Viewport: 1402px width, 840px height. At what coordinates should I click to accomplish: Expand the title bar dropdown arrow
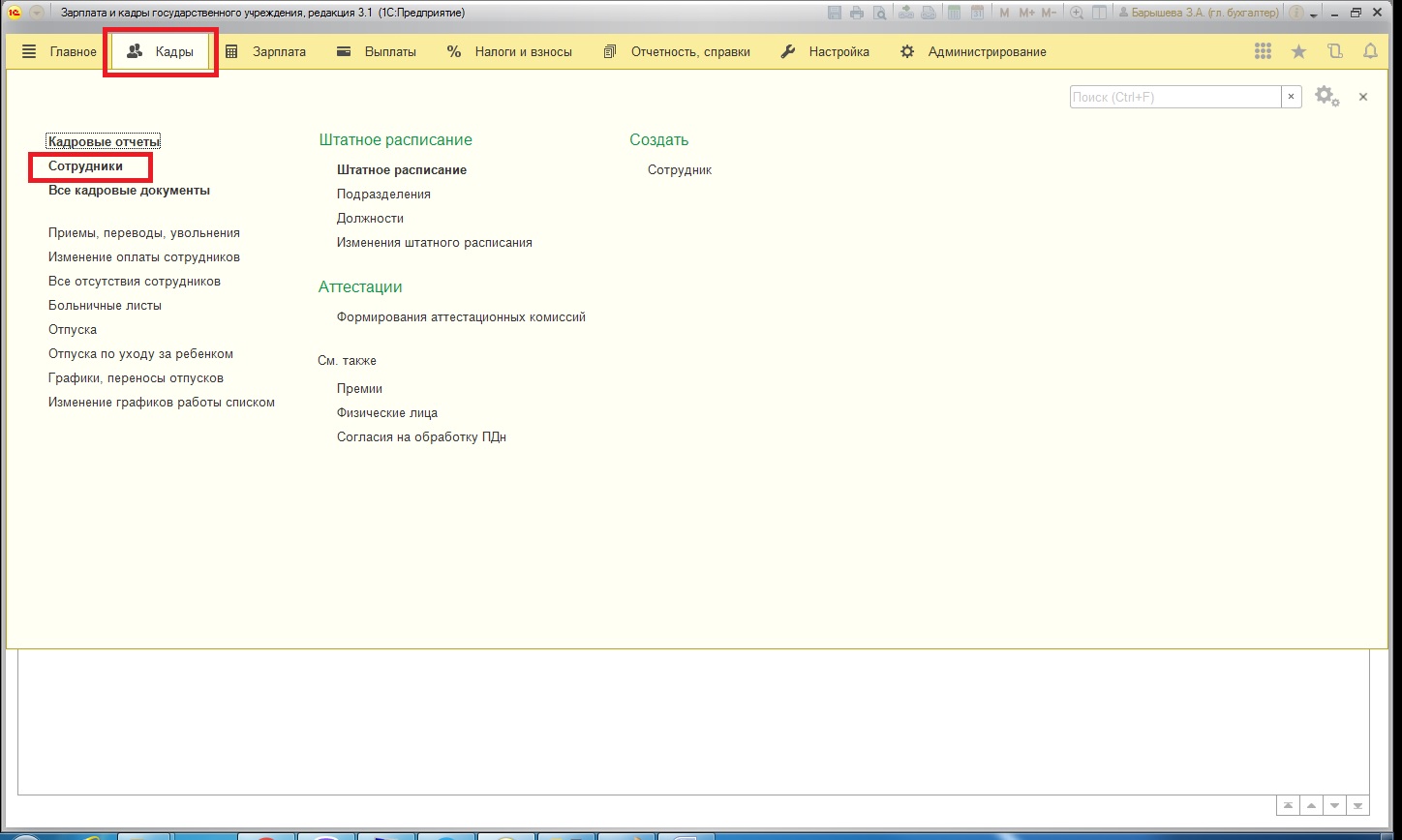(x=1314, y=14)
